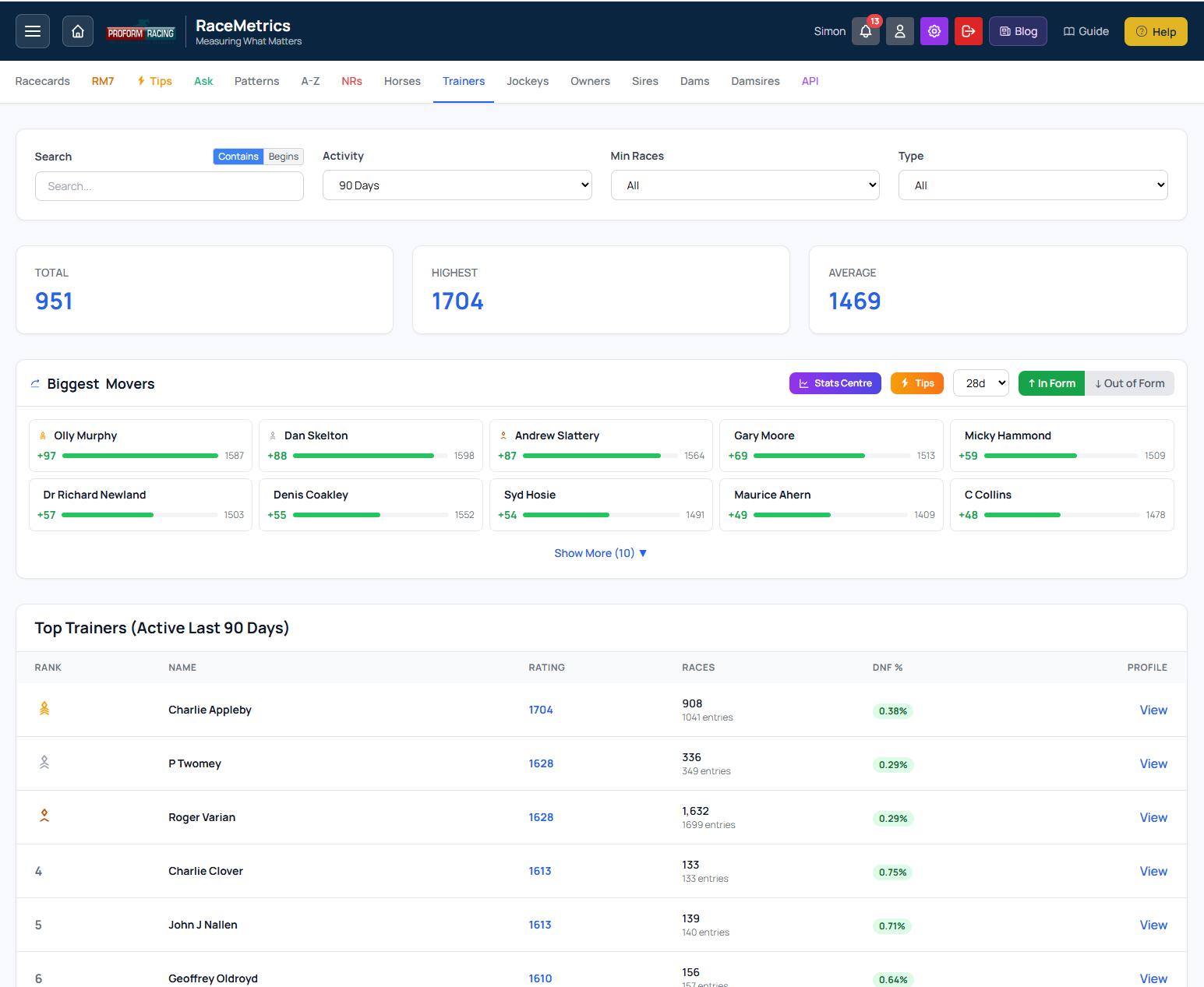Click Gary Moore's rating progress bar

(832, 456)
